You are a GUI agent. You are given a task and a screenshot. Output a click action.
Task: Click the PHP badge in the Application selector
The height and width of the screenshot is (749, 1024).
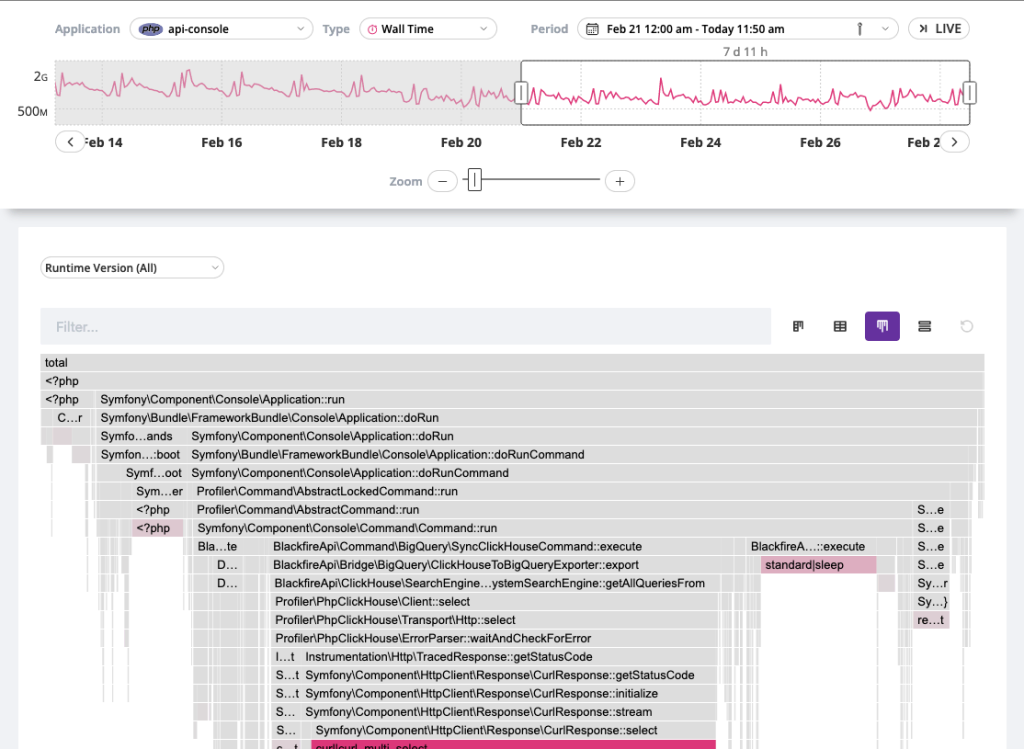[149, 28]
